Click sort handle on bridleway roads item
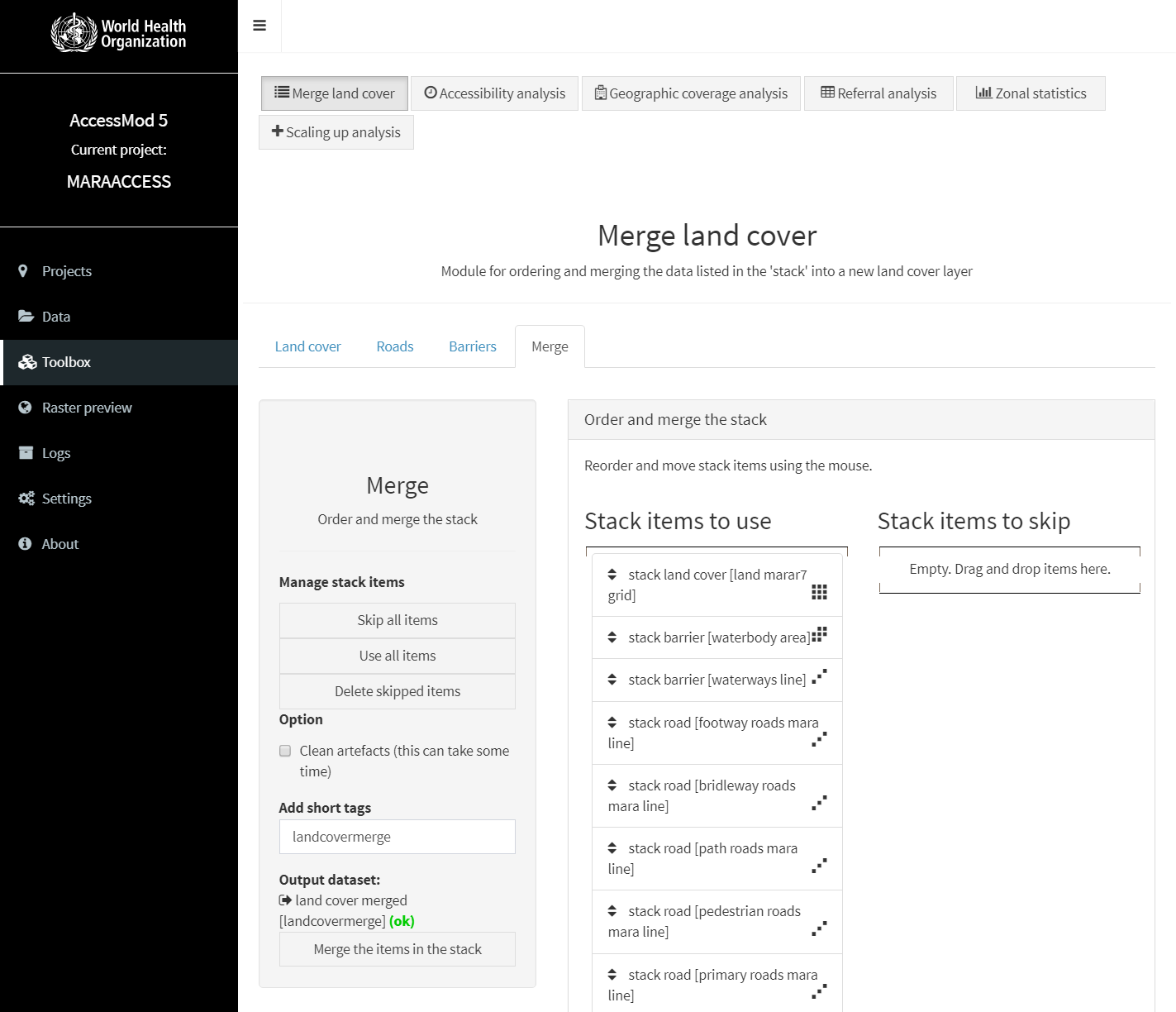Screen dimensions: 1176x1012 tap(612, 785)
